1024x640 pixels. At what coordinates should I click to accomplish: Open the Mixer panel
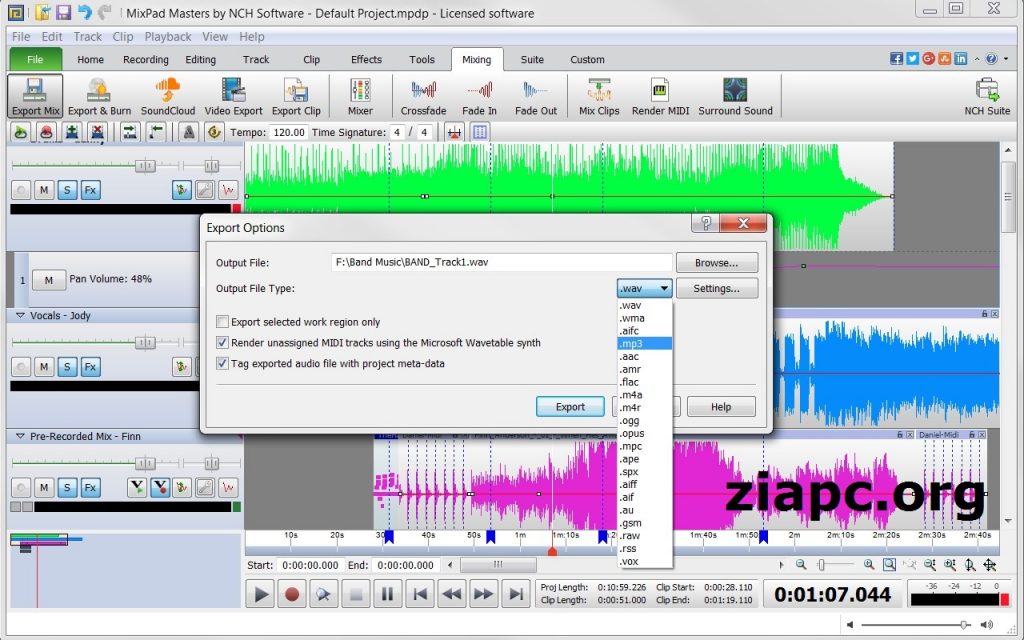click(360, 96)
